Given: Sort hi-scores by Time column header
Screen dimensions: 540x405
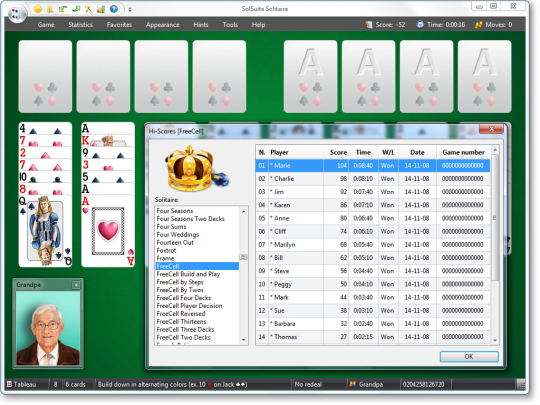Looking at the screenshot, I should pyautogui.click(x=363, y=152).
